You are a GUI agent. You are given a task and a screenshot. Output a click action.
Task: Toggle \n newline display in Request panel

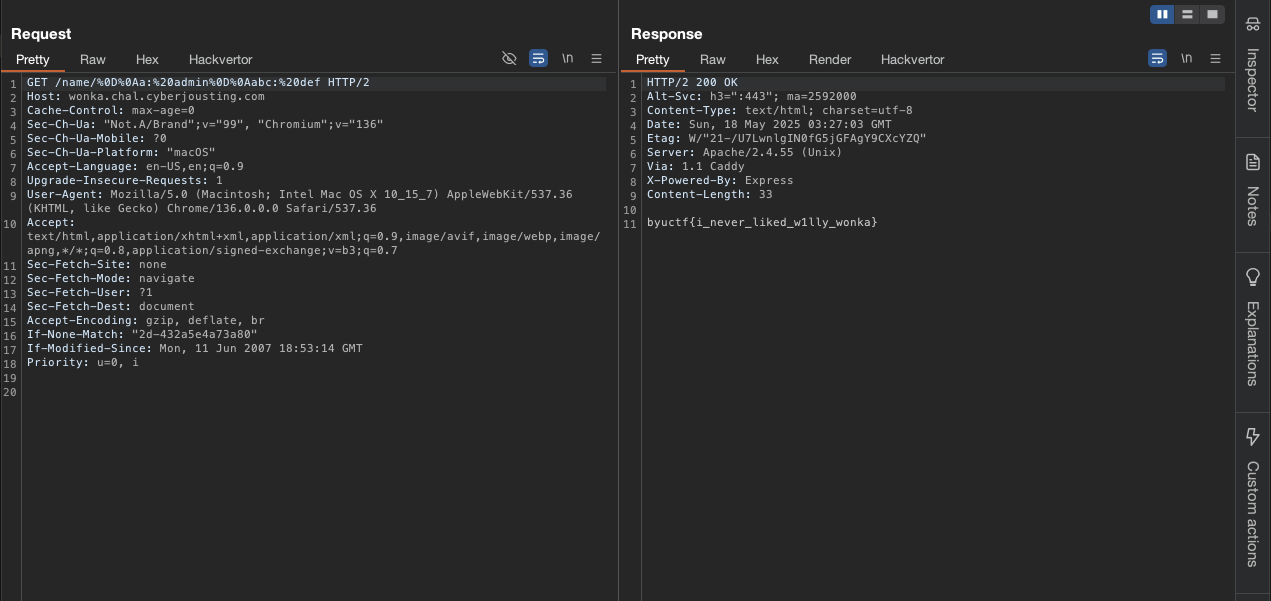pyautogui.click(x=568, y=59)
